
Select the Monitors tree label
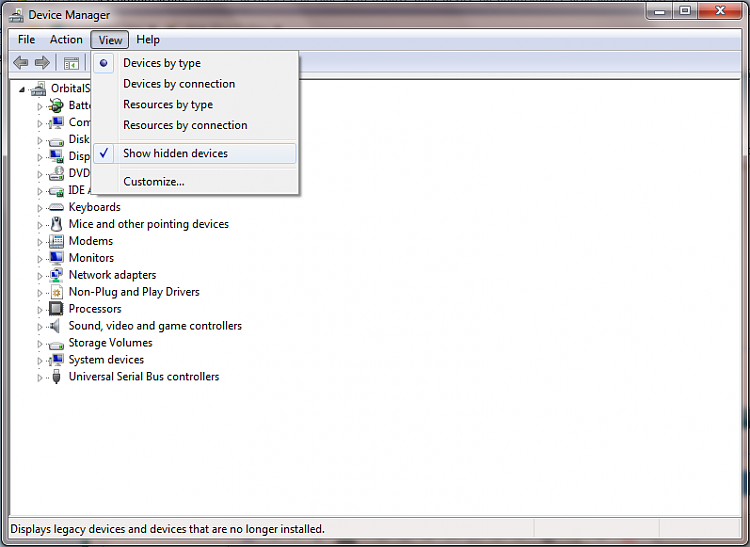pos(91,258)
